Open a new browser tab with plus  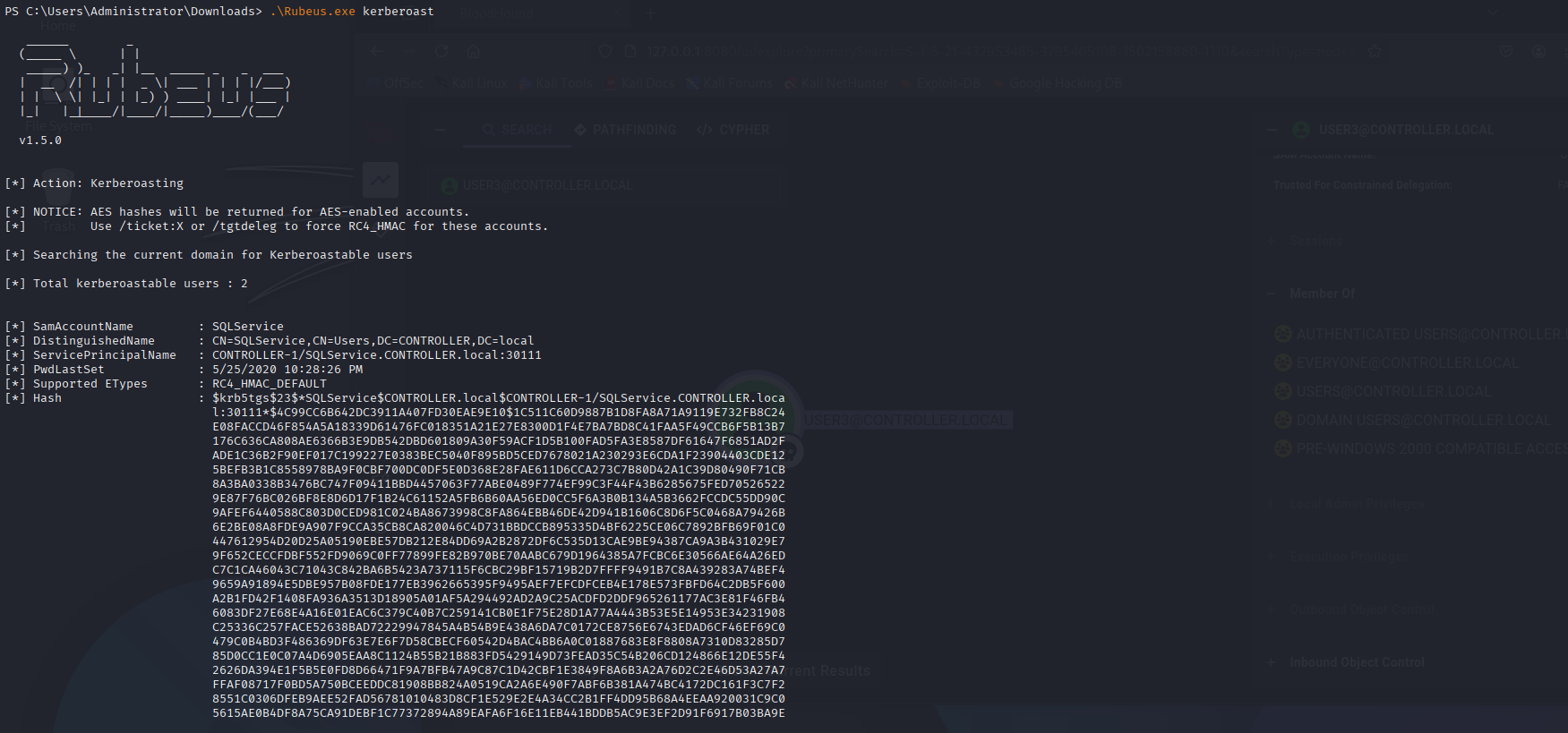[651, 13]
